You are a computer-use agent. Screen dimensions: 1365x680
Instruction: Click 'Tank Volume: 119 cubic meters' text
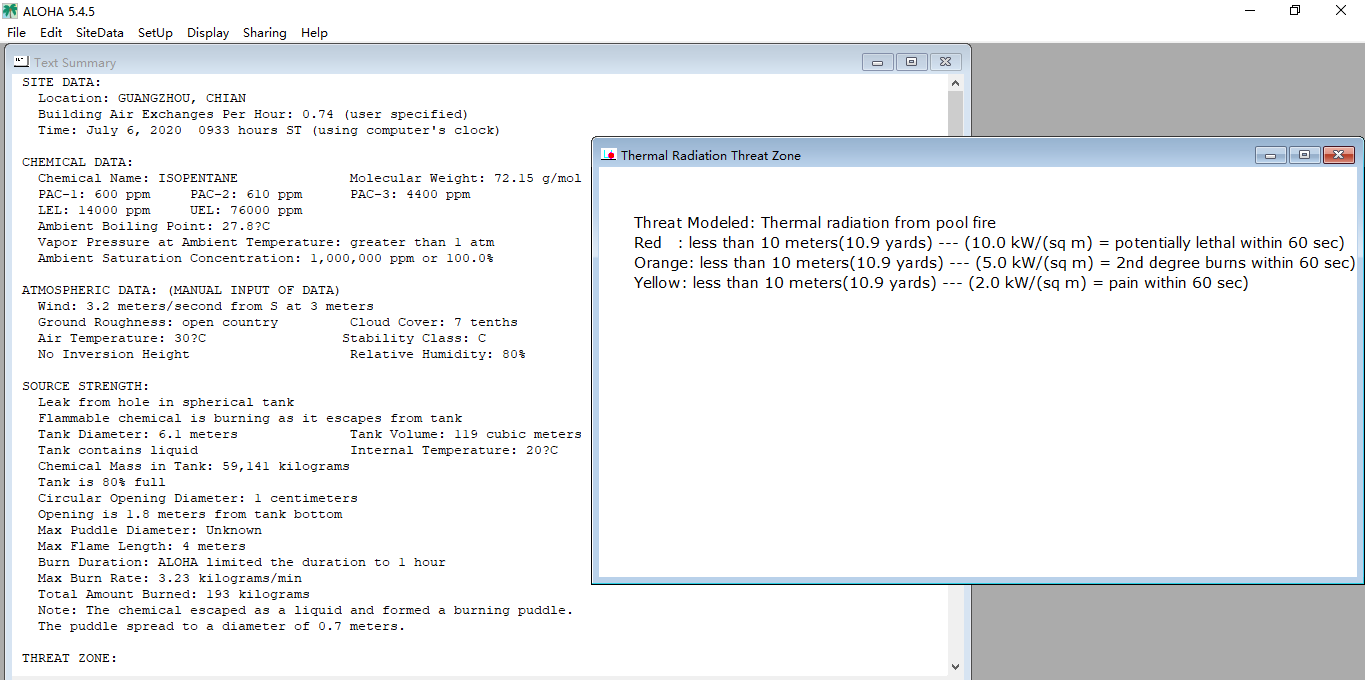466,434
